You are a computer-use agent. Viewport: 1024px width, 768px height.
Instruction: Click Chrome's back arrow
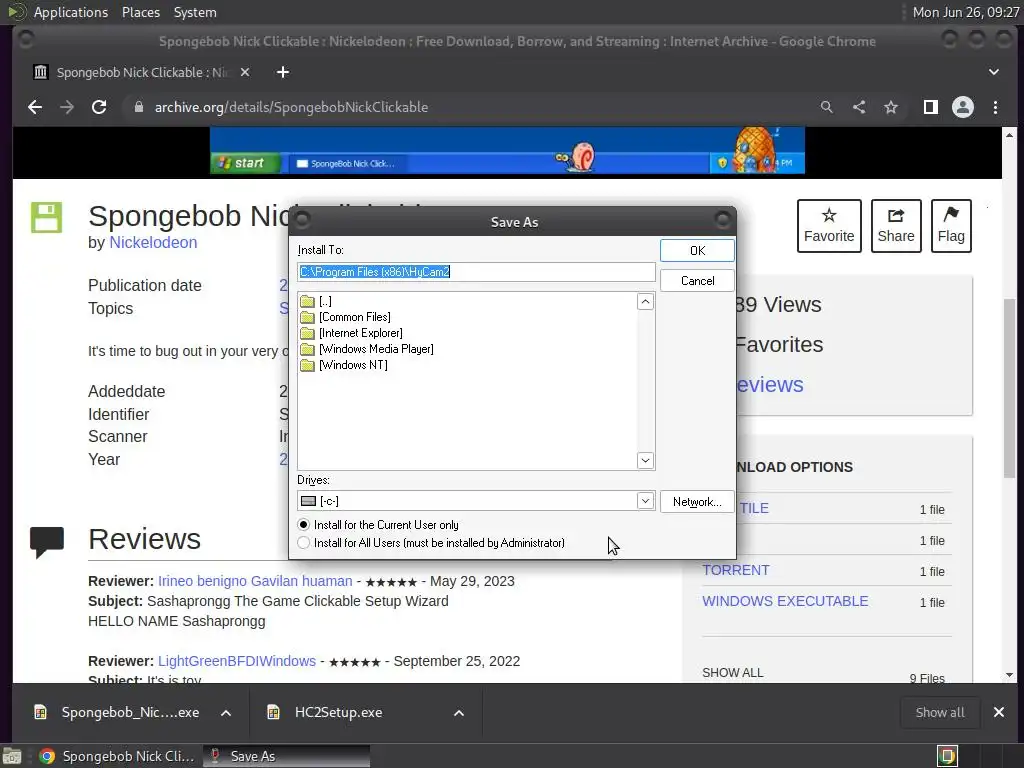35,107
